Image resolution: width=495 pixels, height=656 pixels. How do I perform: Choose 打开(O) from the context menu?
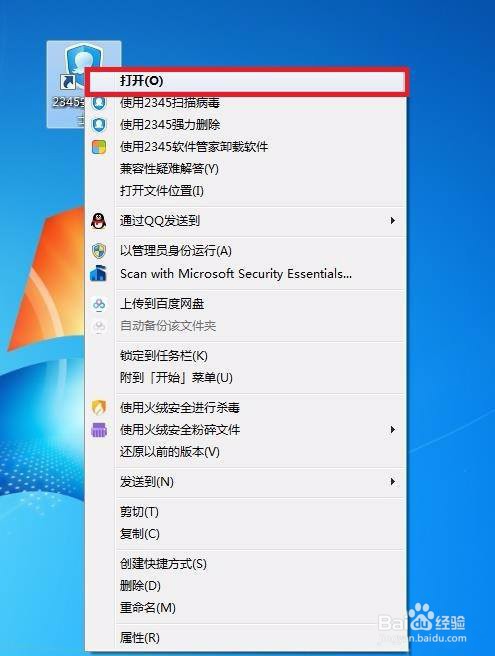click(x=247, y=81)
